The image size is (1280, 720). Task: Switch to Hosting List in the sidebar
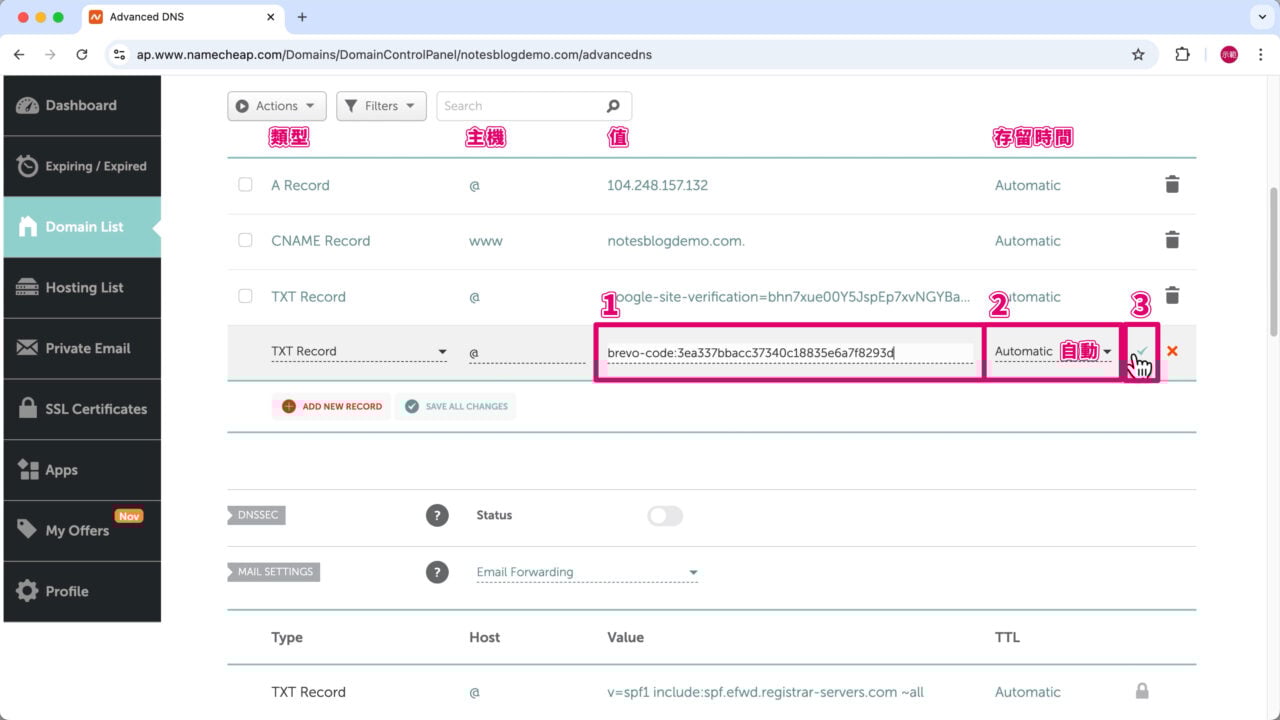tap(80, 288)
